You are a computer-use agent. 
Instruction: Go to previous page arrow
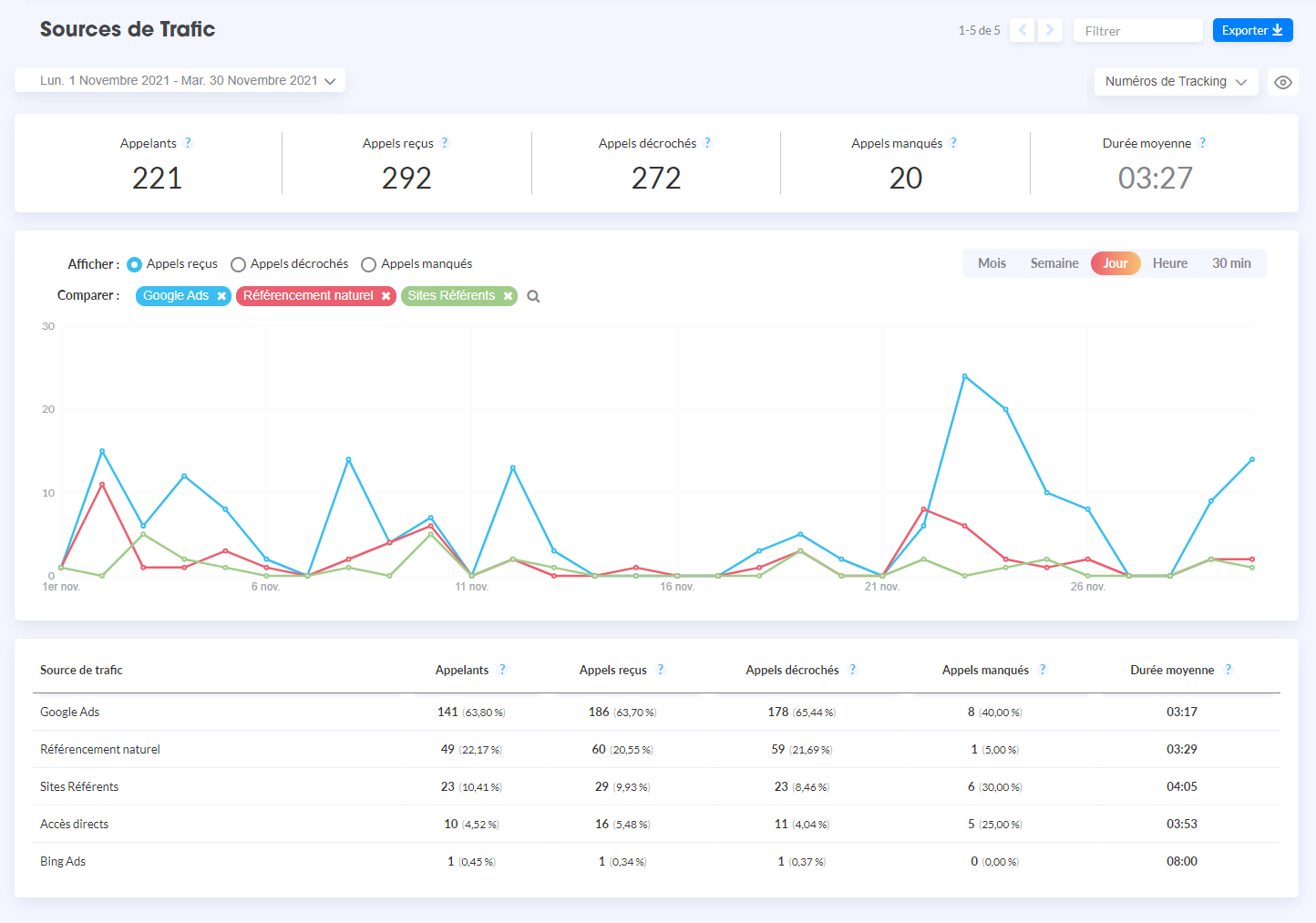tap(1022, 30)
